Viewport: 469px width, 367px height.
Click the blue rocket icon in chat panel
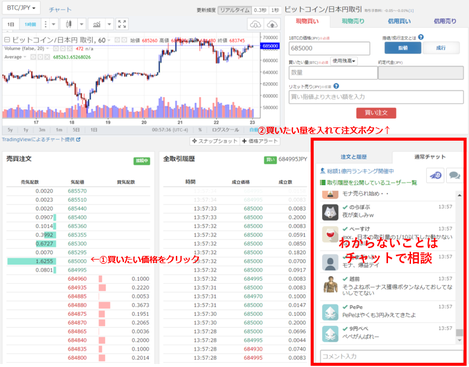(435, 175)
